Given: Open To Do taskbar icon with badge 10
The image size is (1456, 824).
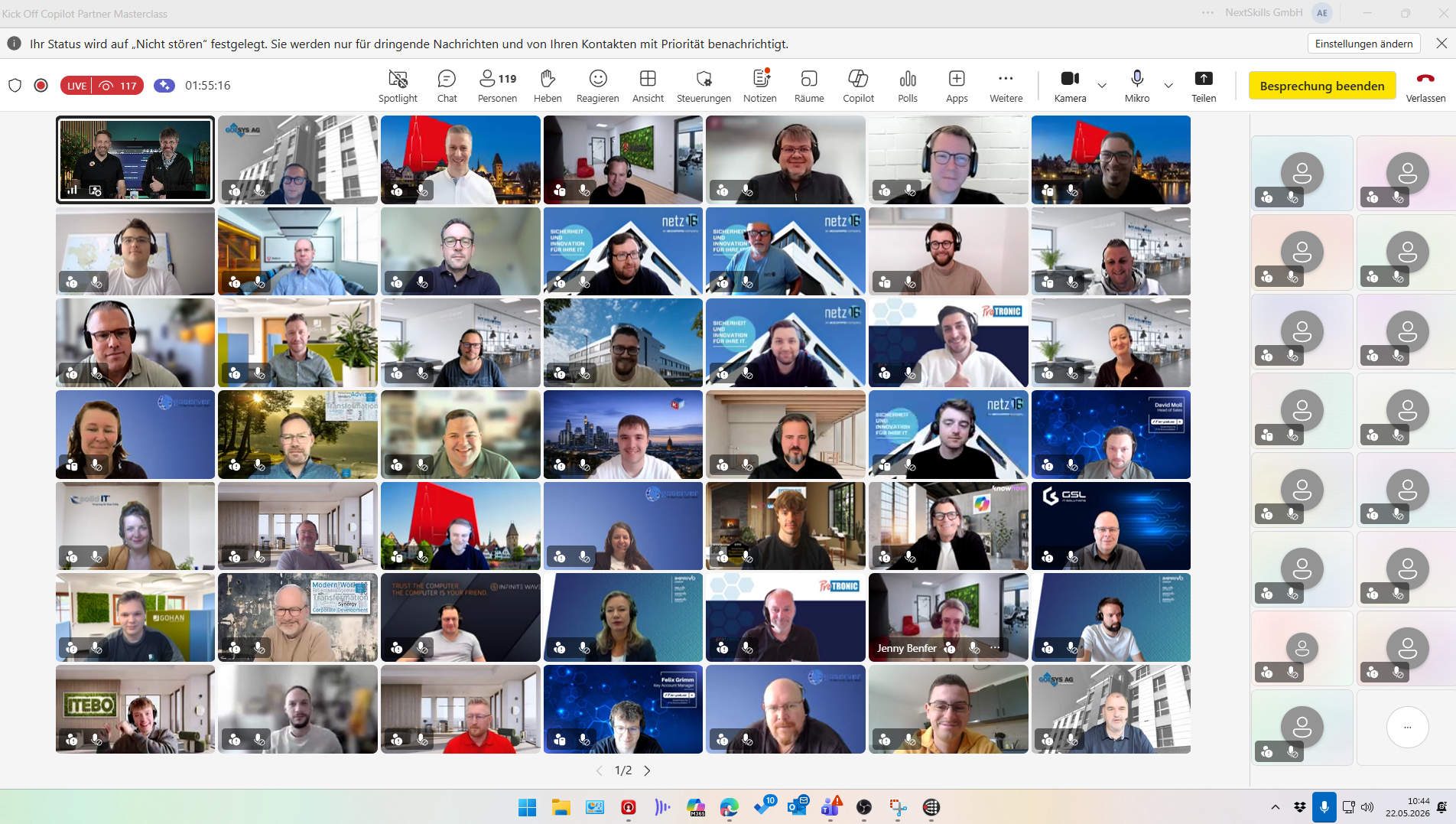Looking at the screenshot, I should coord(763,806).
